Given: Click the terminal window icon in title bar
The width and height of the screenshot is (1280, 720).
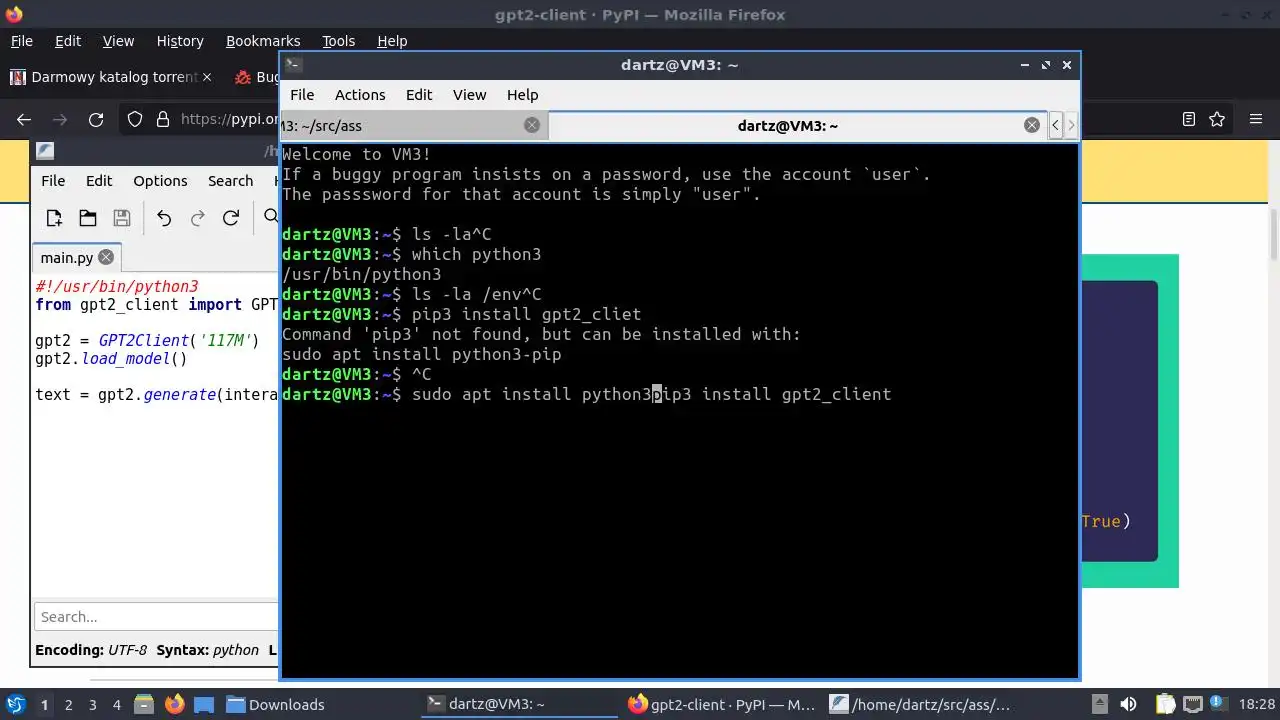Looking at the screenshot, I should 293,65.
